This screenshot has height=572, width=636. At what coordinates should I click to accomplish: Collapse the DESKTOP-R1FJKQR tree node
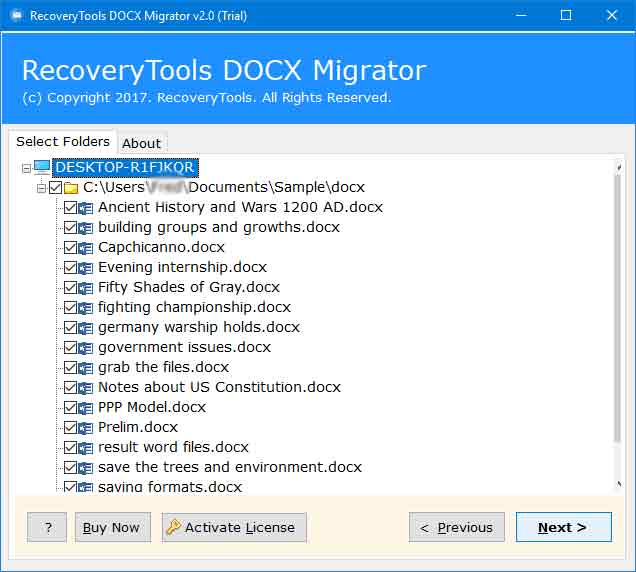(x=26, y=168)
